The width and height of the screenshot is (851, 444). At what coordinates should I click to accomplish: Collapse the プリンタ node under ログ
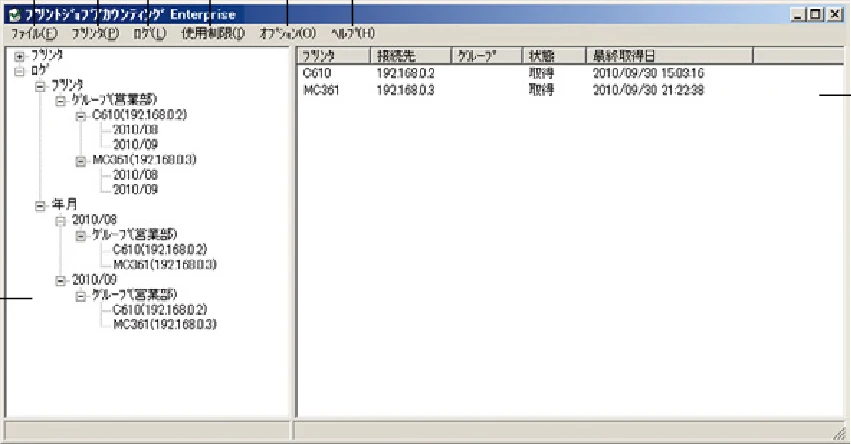click(x=40, y=86)
